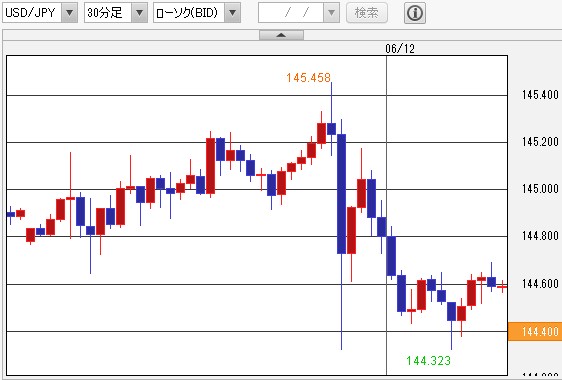562x380 pixels.
Task: Click the 145.458 high price label
Action: 308,77
